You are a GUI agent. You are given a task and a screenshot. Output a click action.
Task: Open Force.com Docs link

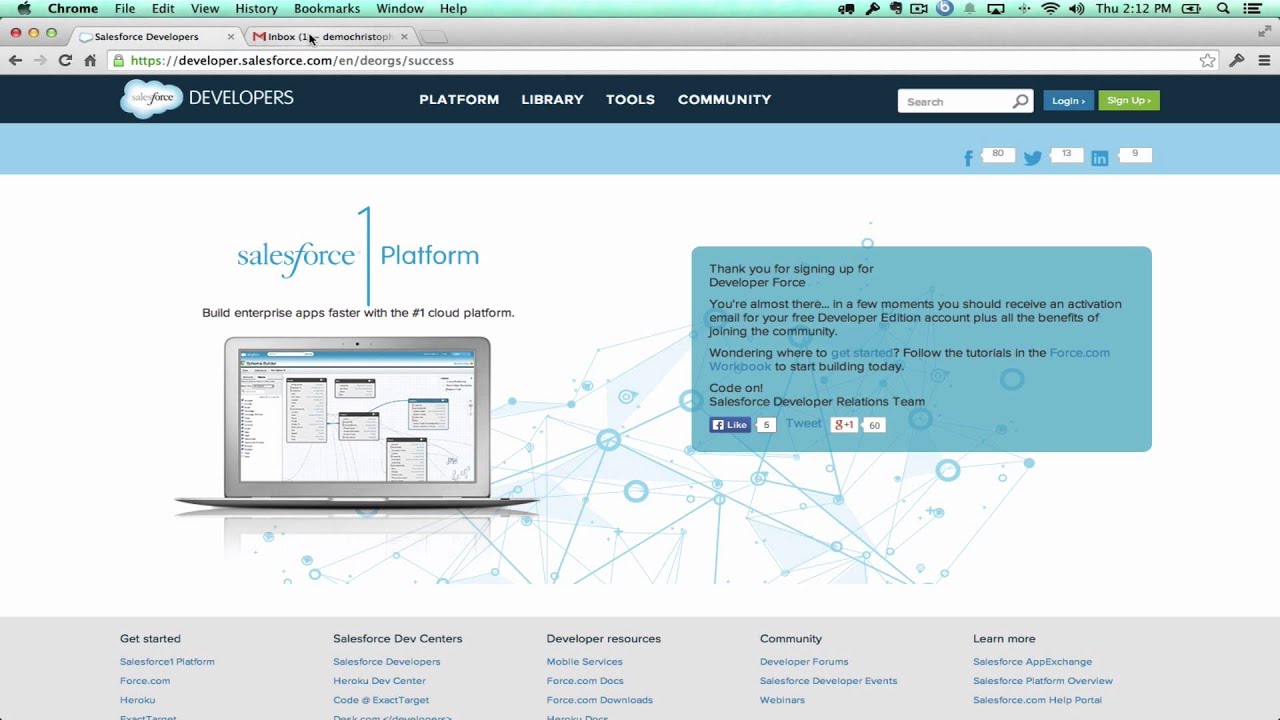pyautogui.click(x=585, y=680)
